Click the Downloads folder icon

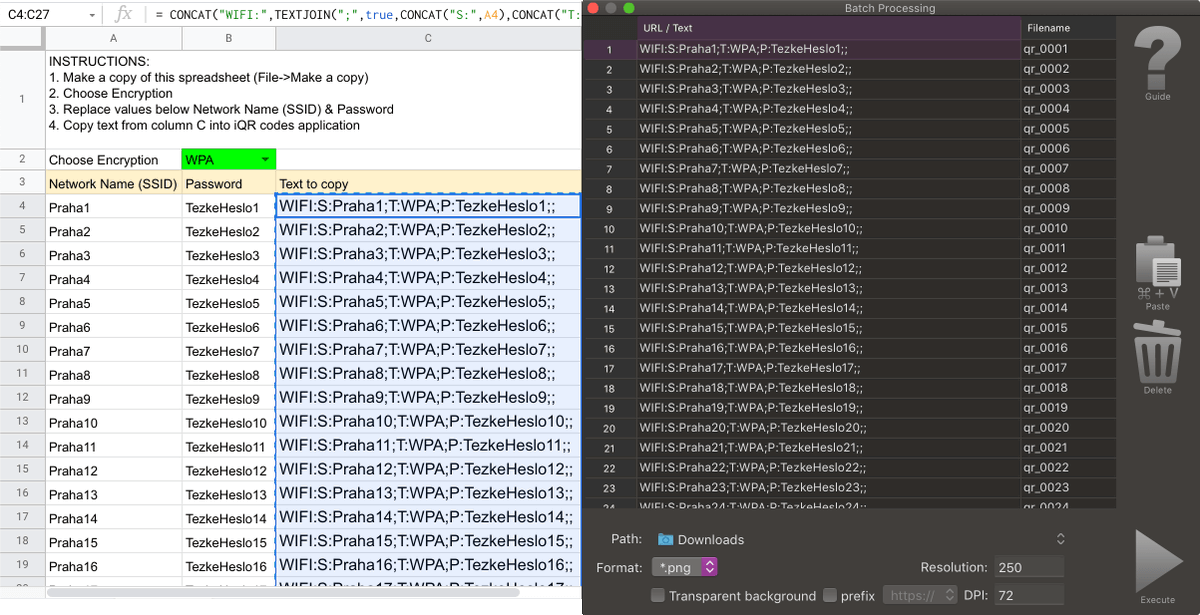pyautogui.click(x=665, y=539)
